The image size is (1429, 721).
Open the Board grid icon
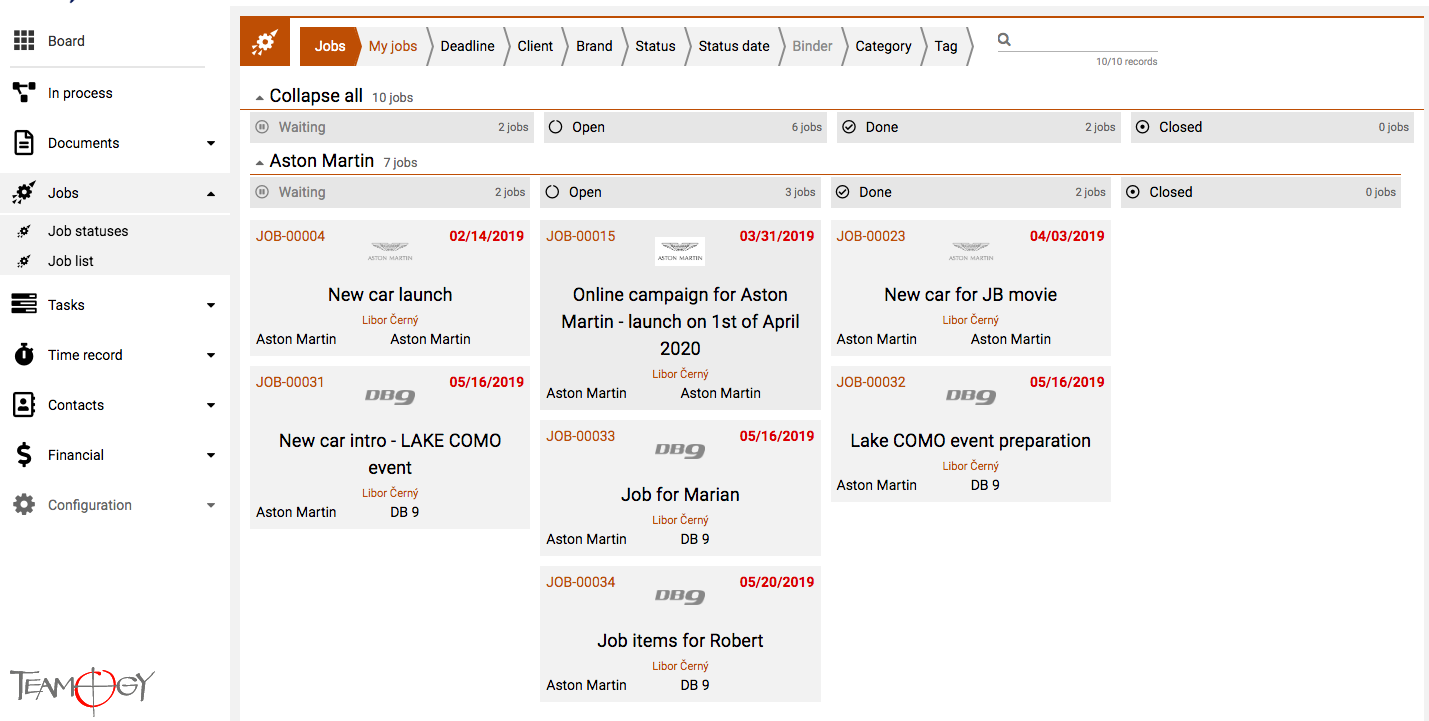[23, 41]
